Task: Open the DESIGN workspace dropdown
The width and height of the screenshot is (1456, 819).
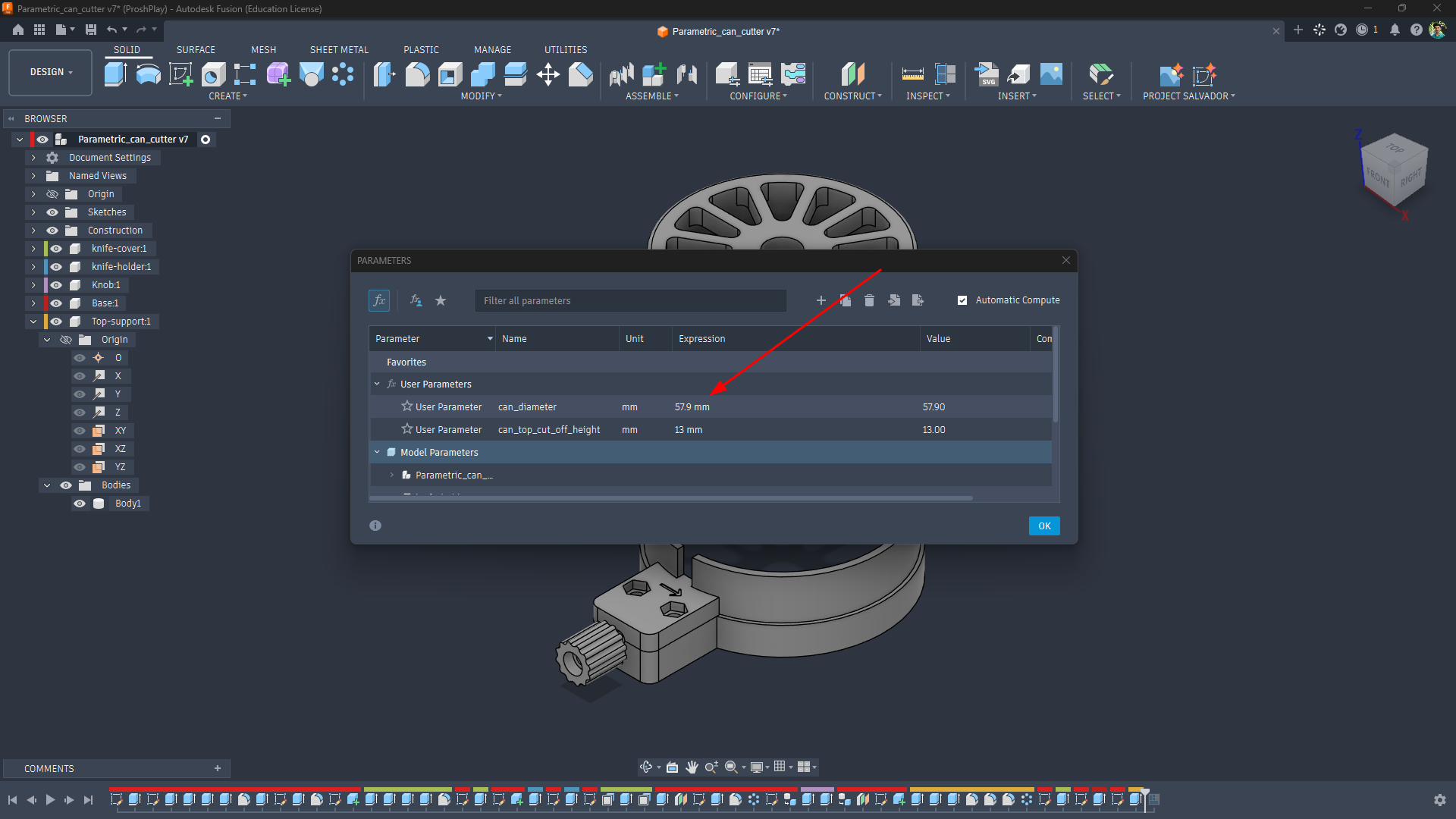Action: 51,72
